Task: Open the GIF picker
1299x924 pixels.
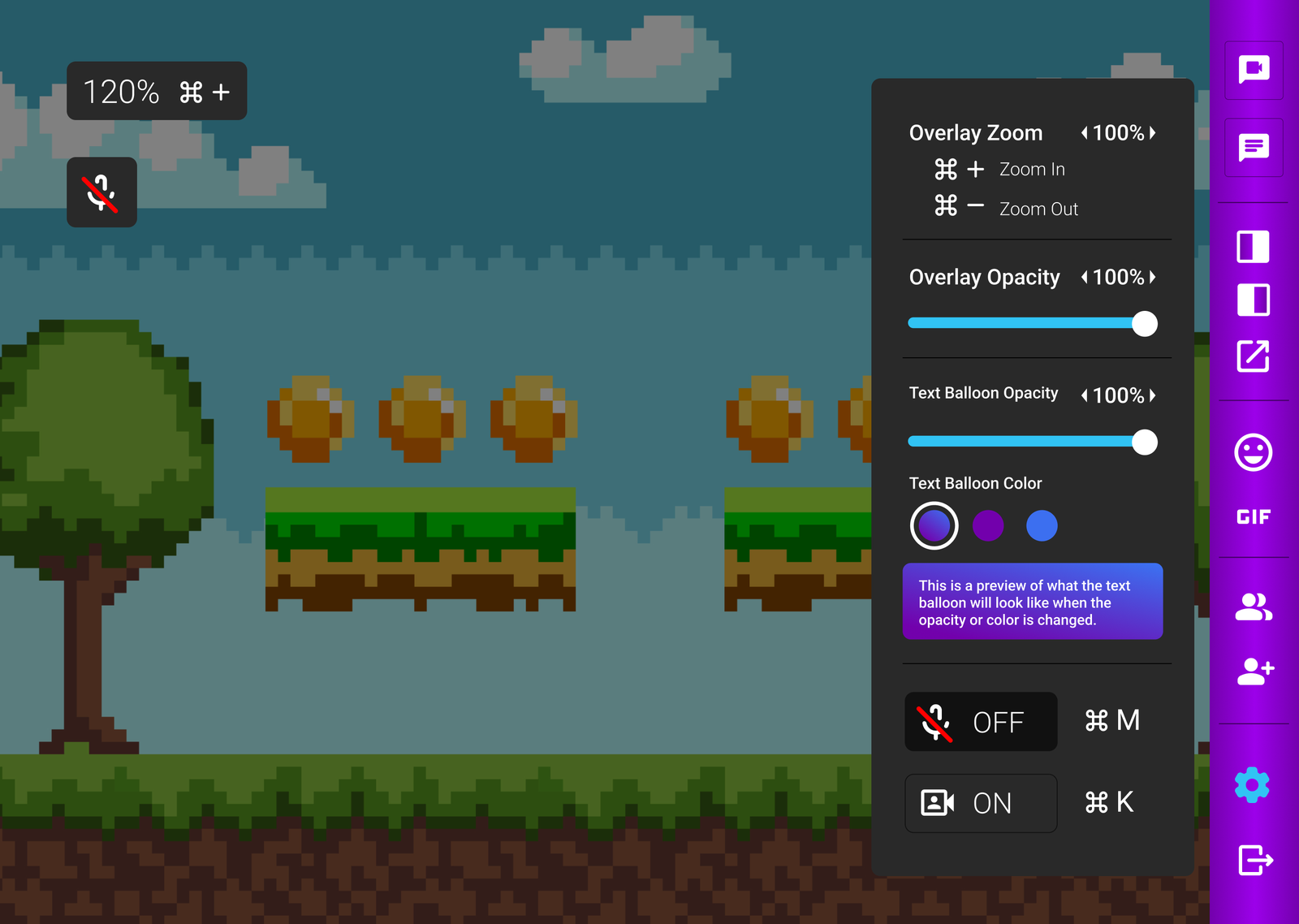Action: click(x=1253, y=517)
